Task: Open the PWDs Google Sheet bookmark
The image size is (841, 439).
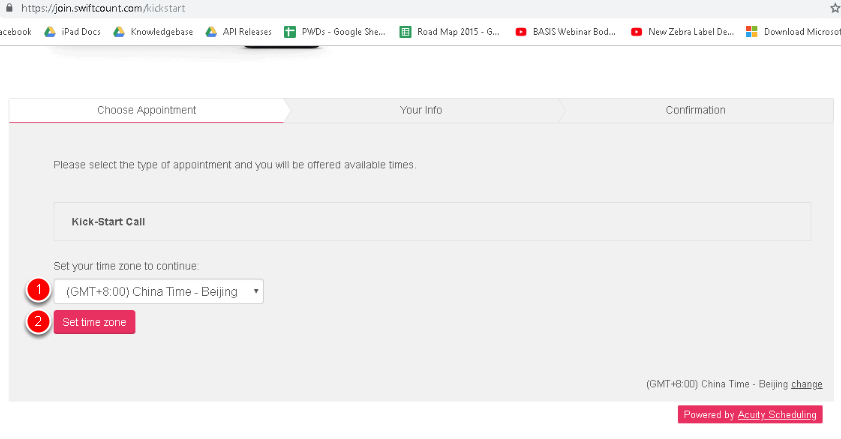Action: [x=335, y=32]
